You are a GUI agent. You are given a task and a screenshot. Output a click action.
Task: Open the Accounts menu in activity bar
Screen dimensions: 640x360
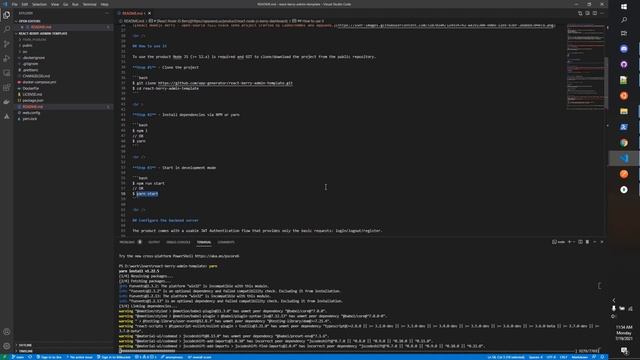pos(7,332)
